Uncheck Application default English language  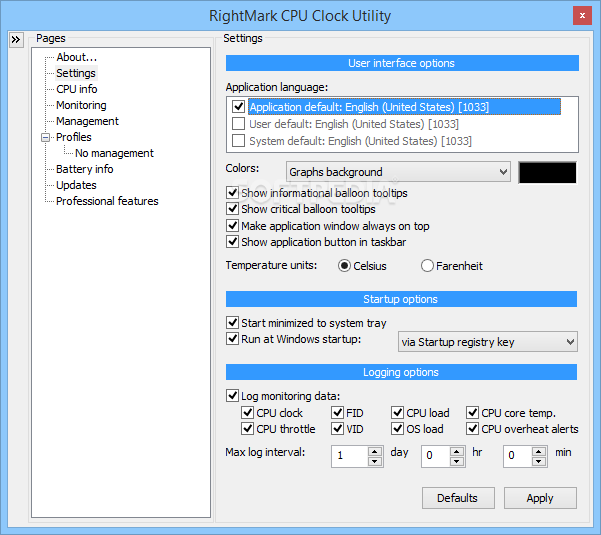point(238,107)
